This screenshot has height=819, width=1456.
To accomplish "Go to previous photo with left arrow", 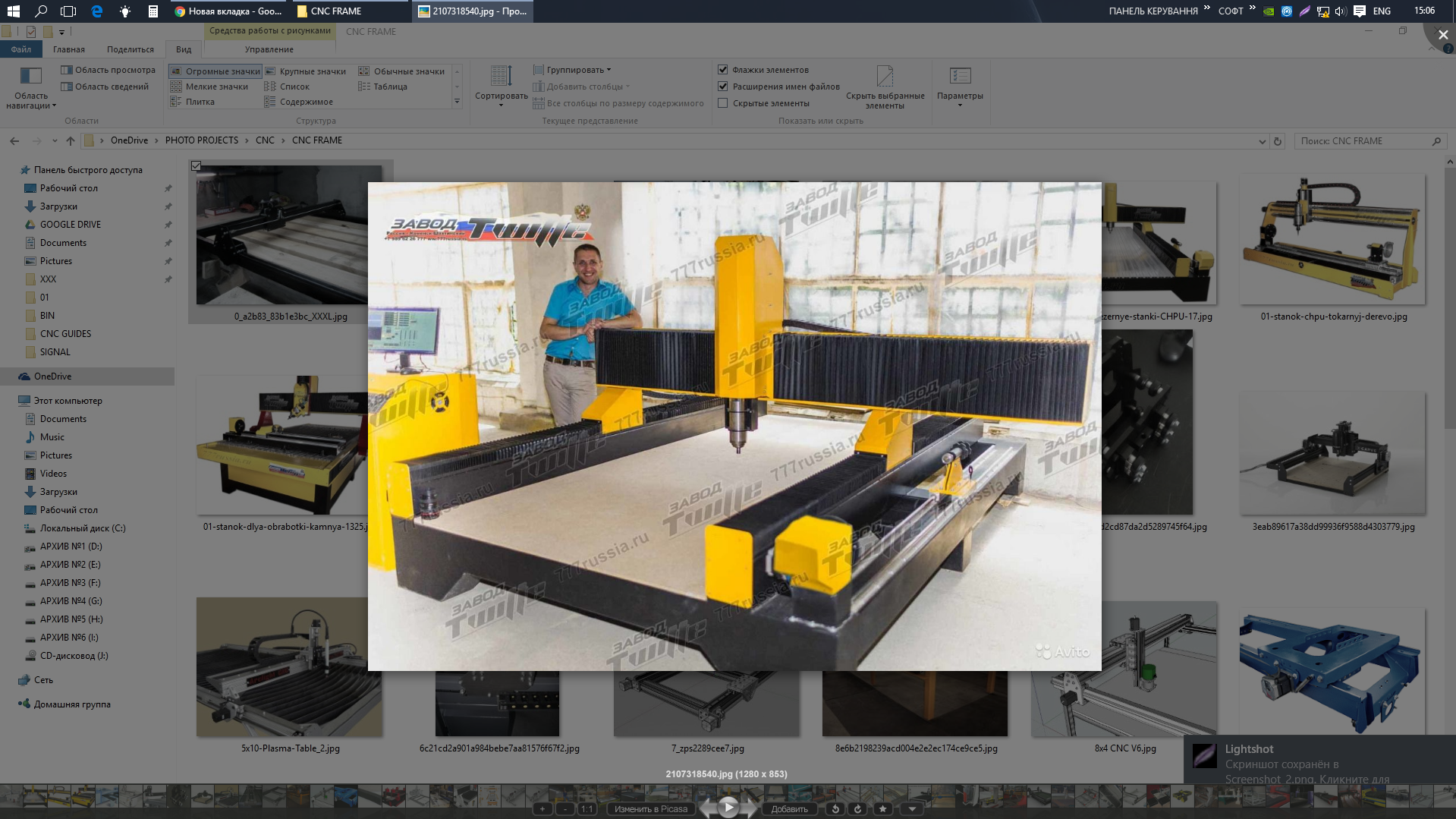I will click(707, 808).
